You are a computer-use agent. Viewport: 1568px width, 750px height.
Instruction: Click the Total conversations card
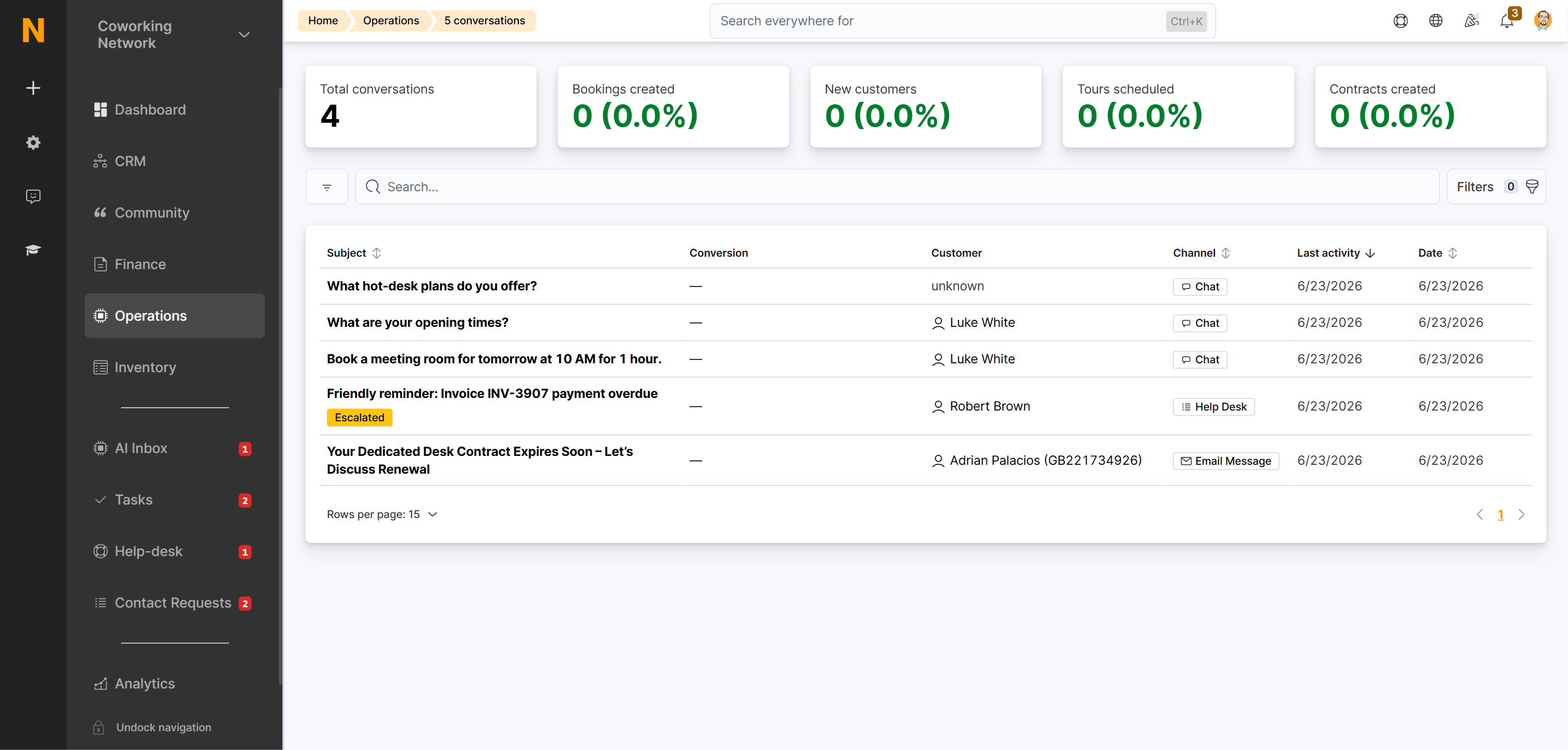click(421, 107)
